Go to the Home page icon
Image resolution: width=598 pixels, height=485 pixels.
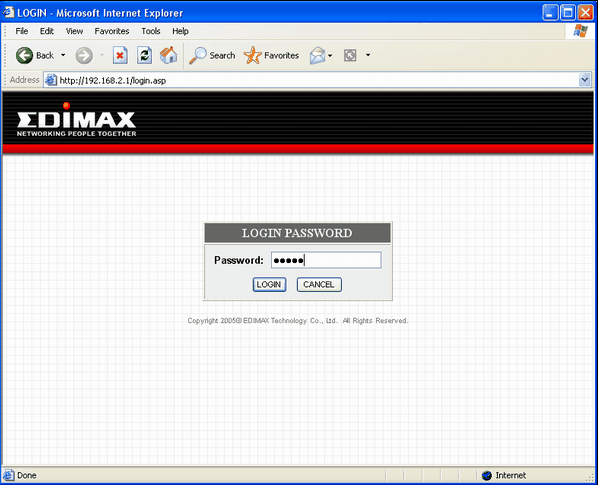pos(169,56)
